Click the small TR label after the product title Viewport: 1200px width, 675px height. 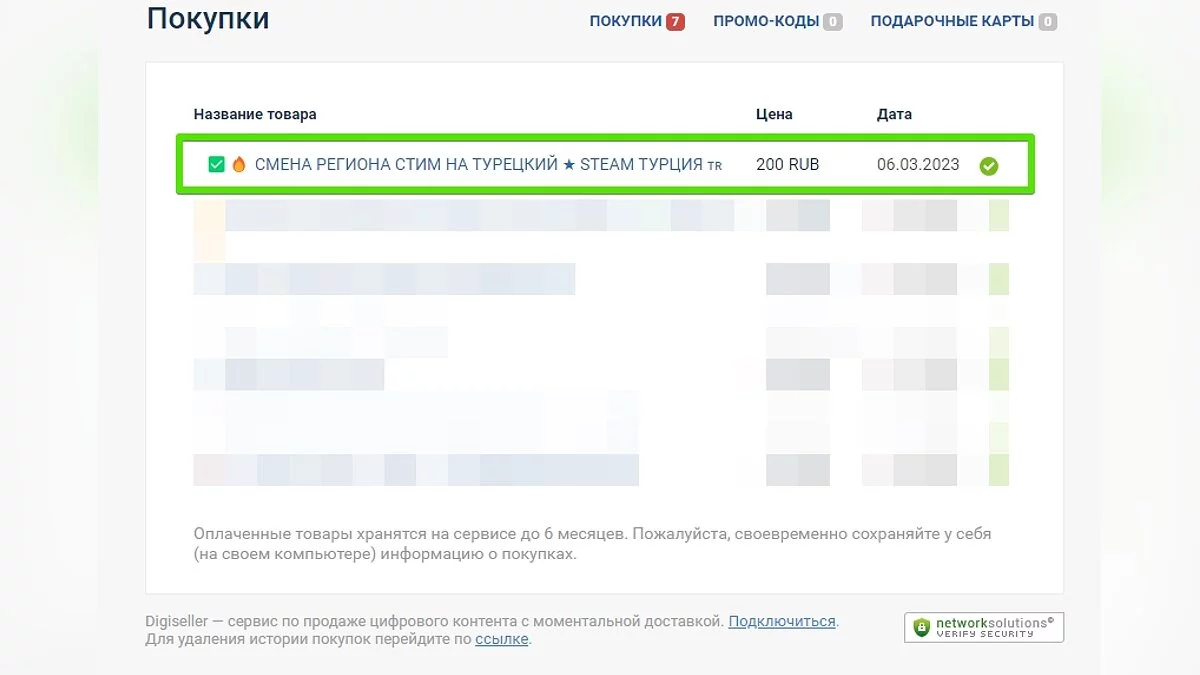(714, 166)
